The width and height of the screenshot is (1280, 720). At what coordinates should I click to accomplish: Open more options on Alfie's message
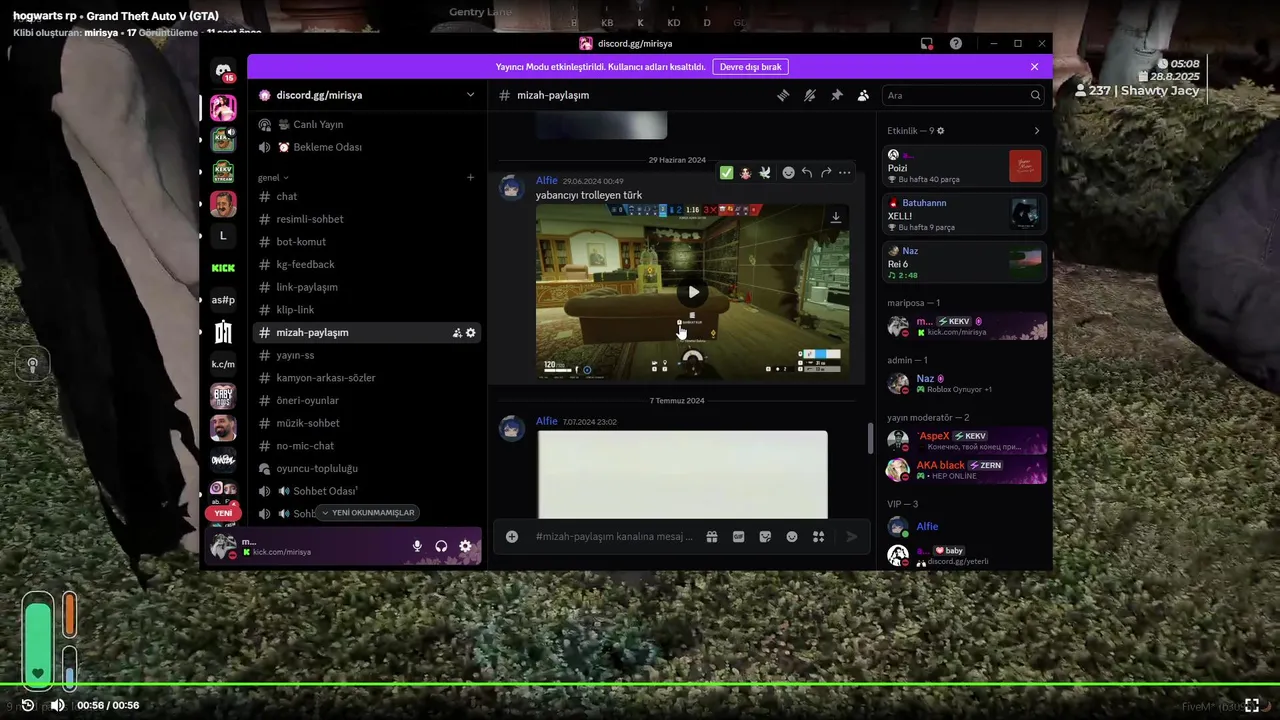tap(845, 173)
